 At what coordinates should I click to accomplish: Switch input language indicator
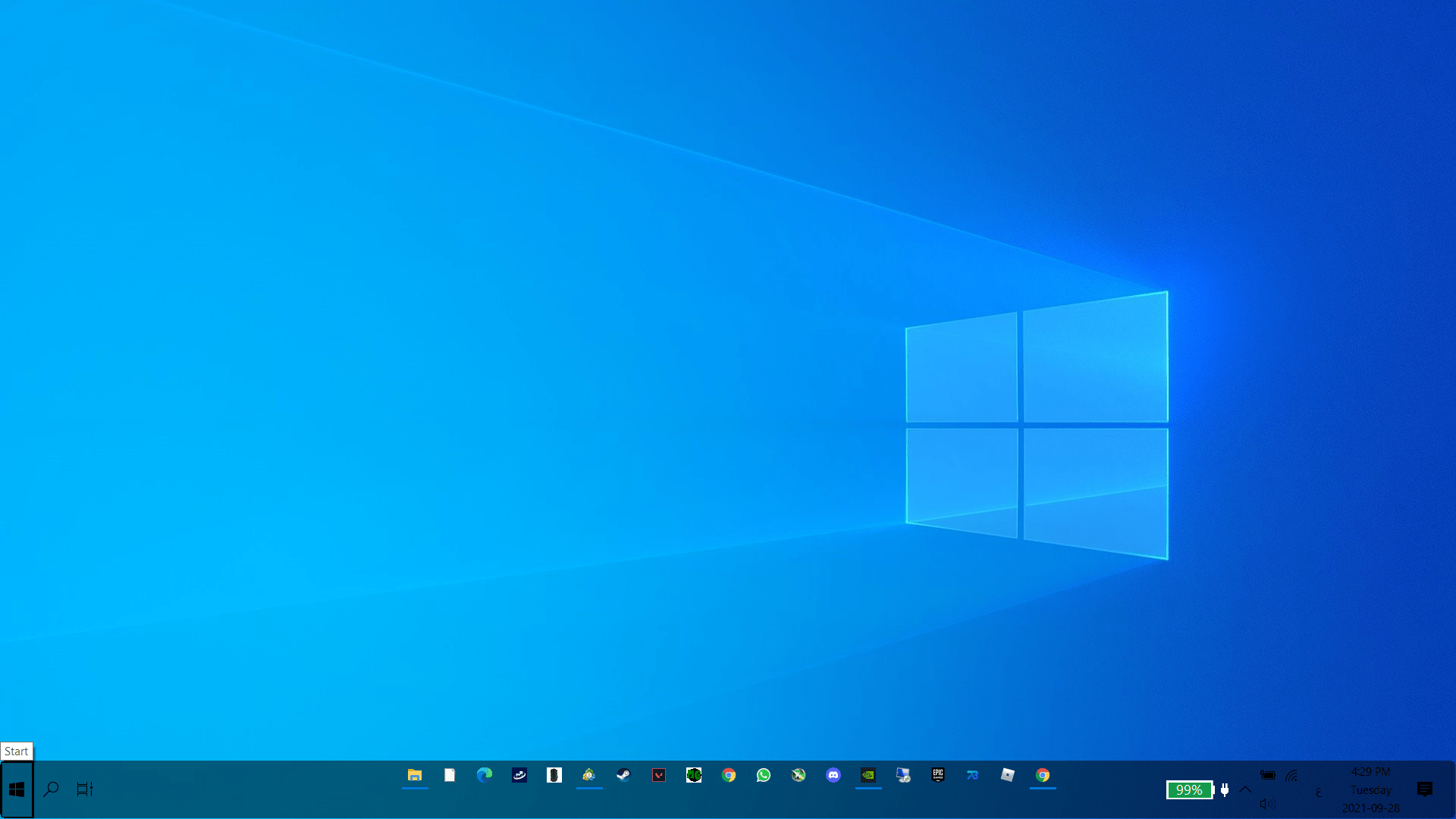point(1319,792)
